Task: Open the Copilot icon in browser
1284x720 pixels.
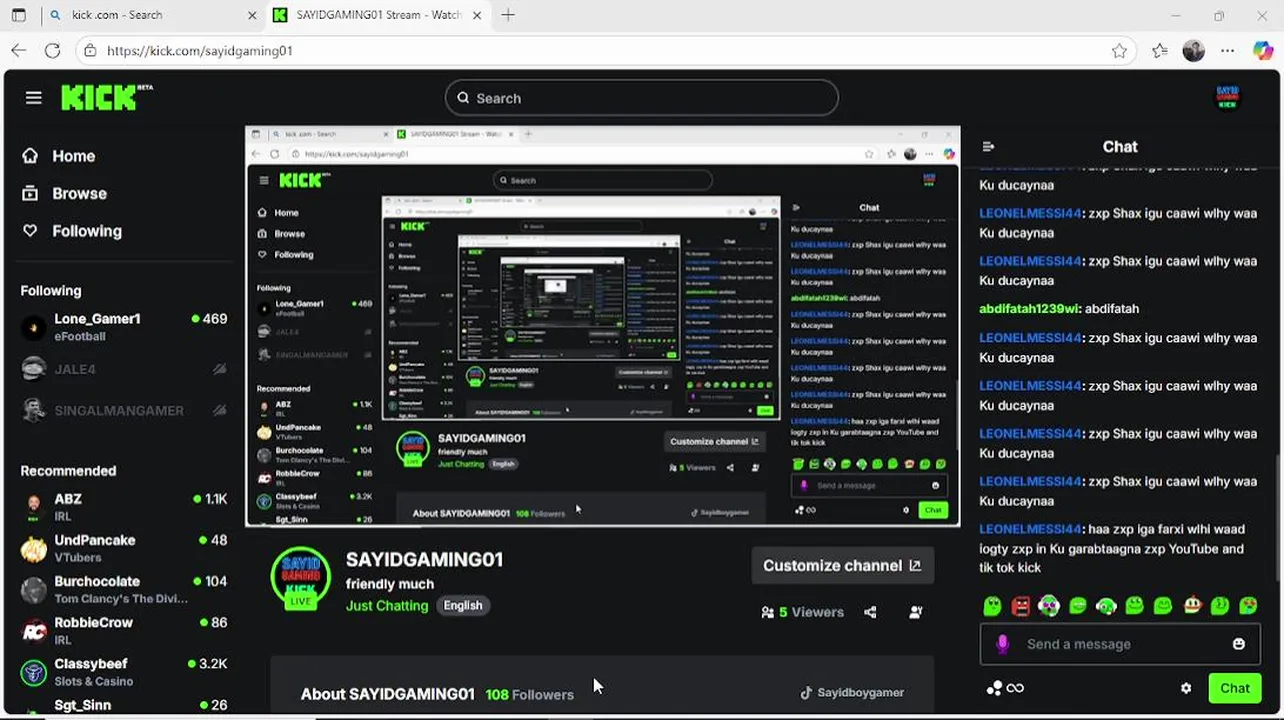Action: [x=1263, y=51]
